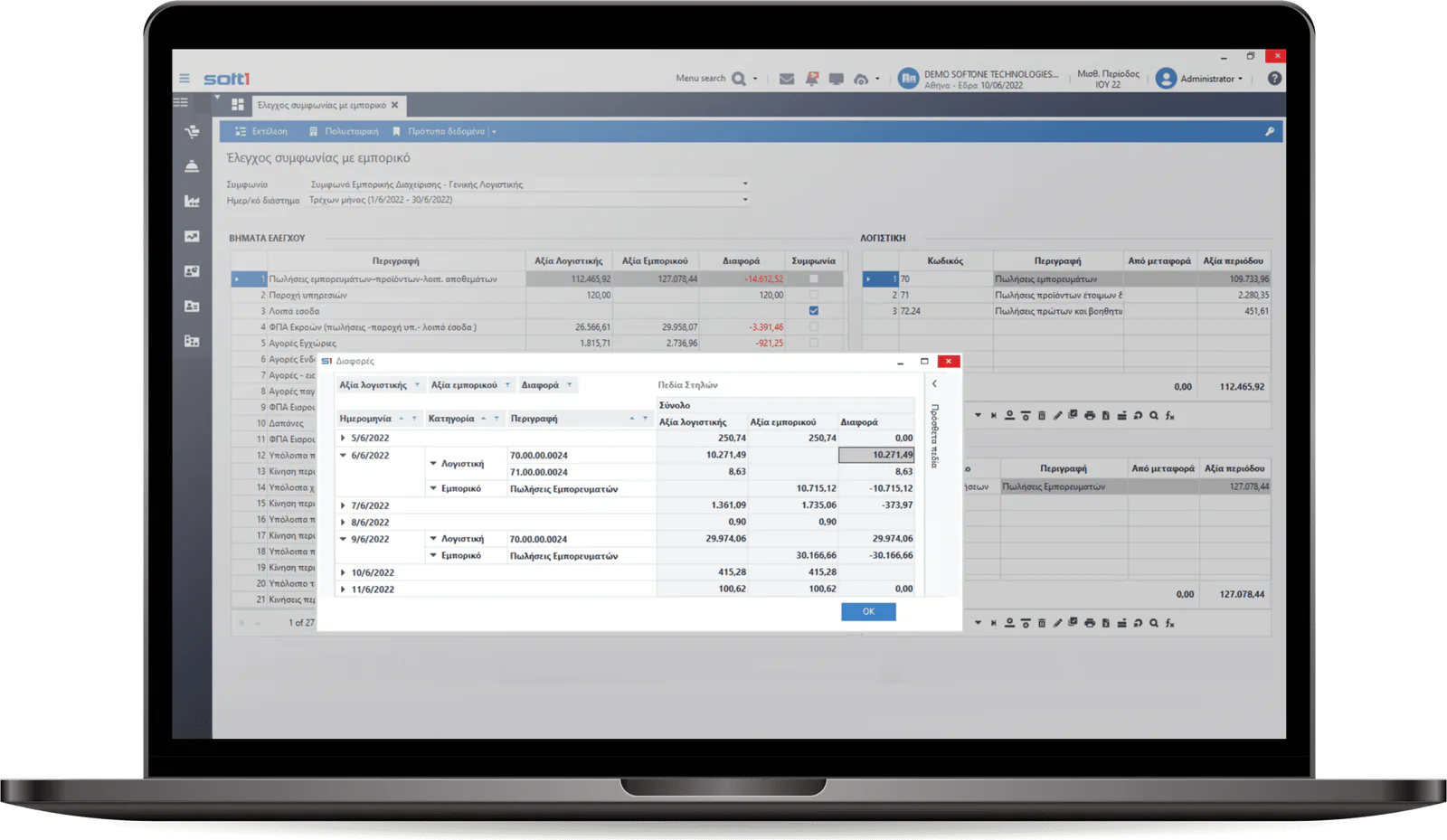Viewport: 1447px width, 840px height.
Task: Open the mail envelope icon in header
Action: tap(787, 79)
